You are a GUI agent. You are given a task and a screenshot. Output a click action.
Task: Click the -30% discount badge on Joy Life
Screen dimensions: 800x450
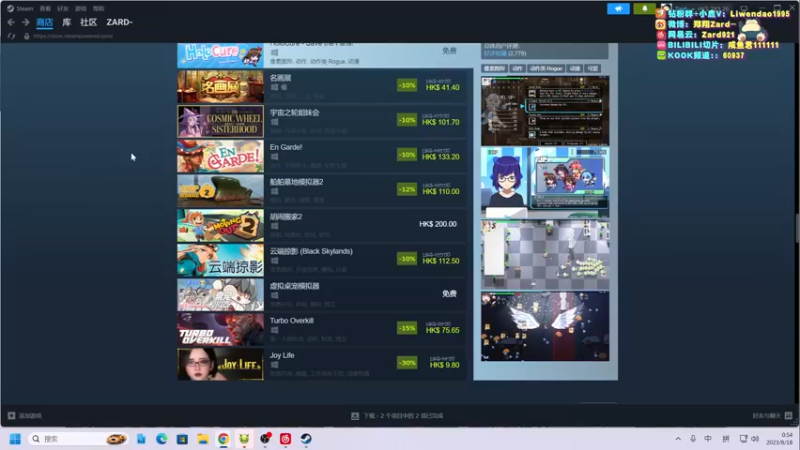[x=407, y=363]
